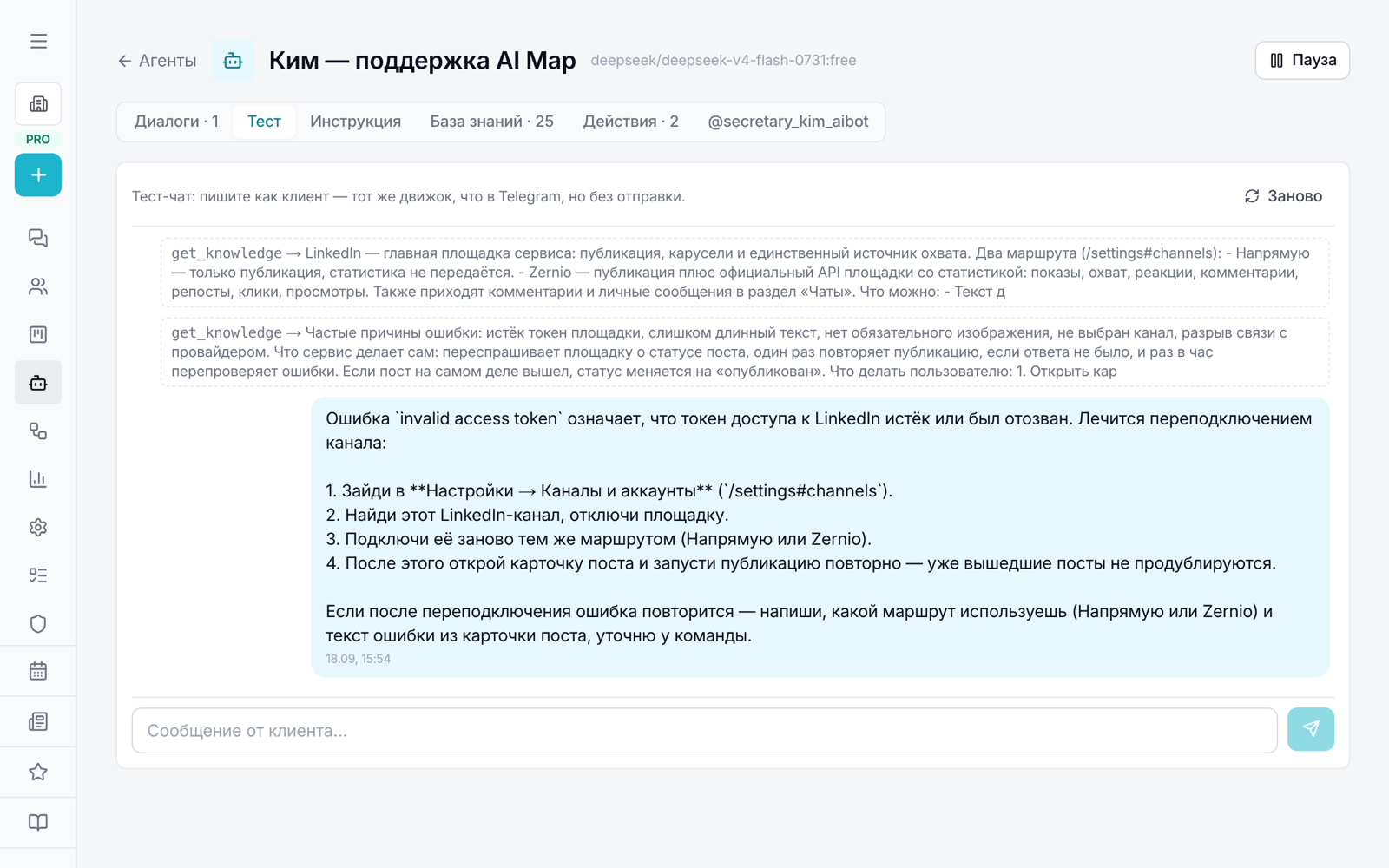1389x868 pixels.
Task: Open the shield icon in the sidebar
Action: coord(38,623)
